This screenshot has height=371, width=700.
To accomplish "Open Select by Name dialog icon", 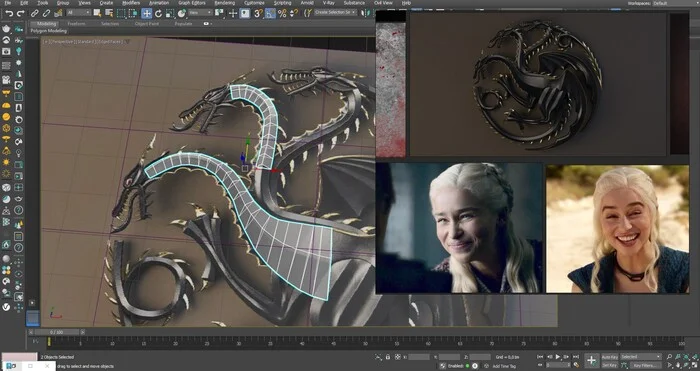I will click(109, 13).
